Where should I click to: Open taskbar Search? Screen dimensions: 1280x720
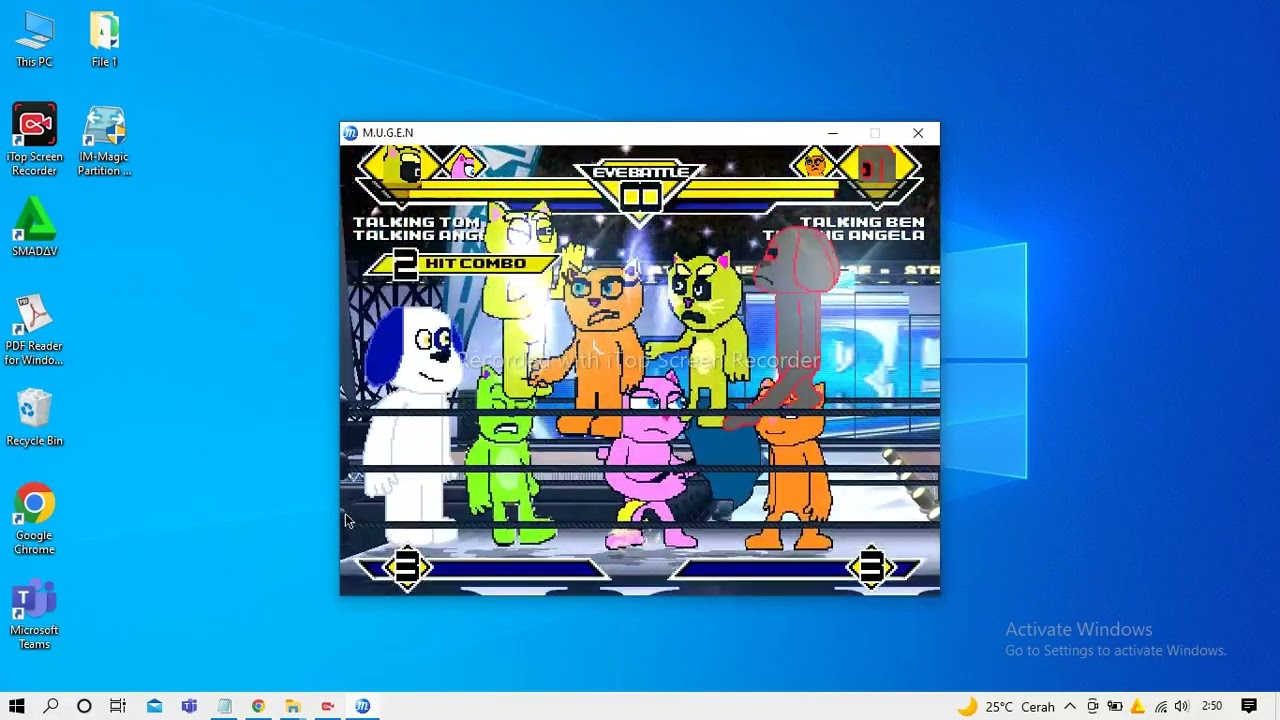51,706
